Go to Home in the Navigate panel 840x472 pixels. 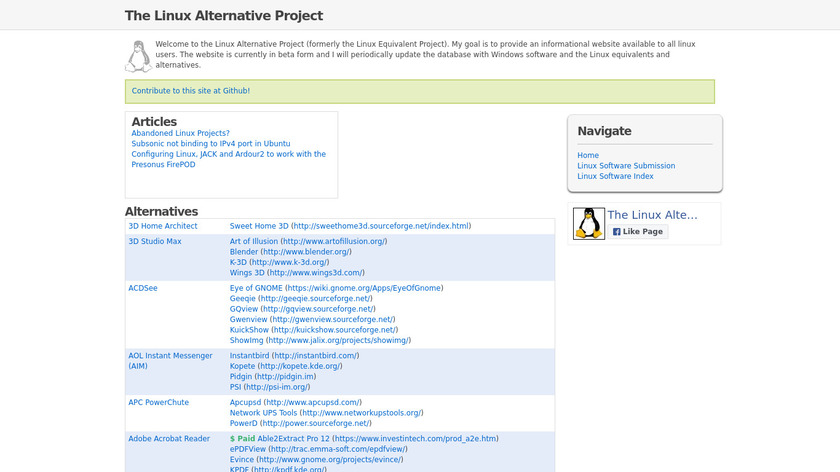(x=588, y=155)
